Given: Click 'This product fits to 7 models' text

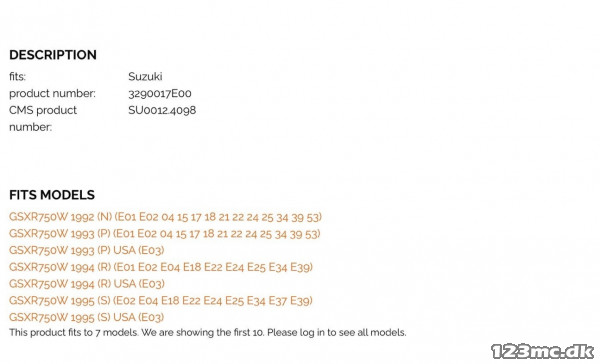Looking at the screenshot, I should [73, 332].
